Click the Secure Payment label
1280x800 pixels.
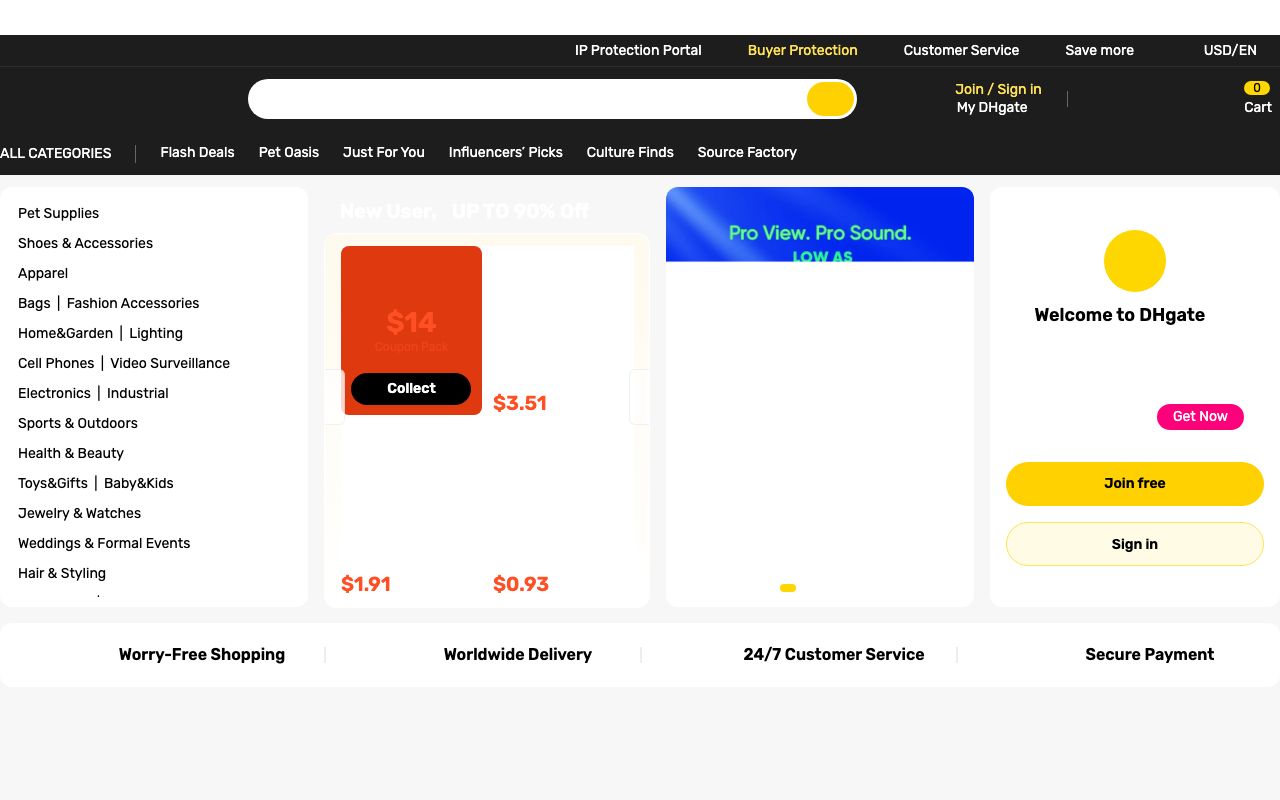pos(1150,655)
